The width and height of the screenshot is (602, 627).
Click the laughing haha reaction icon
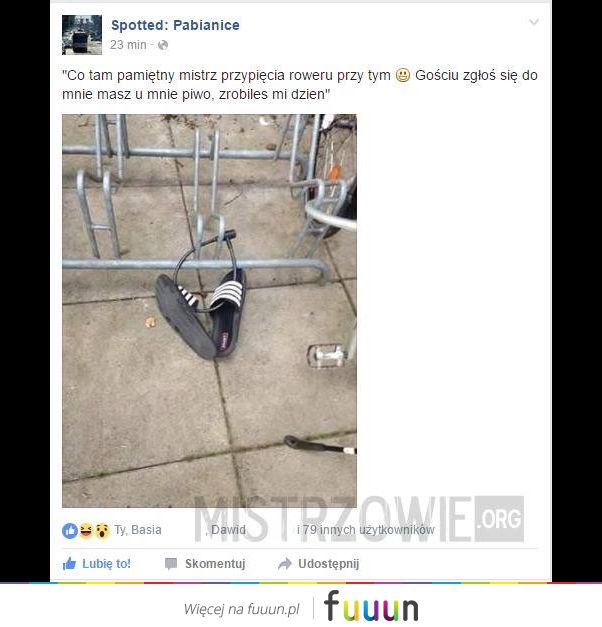[x=86, y=531]
